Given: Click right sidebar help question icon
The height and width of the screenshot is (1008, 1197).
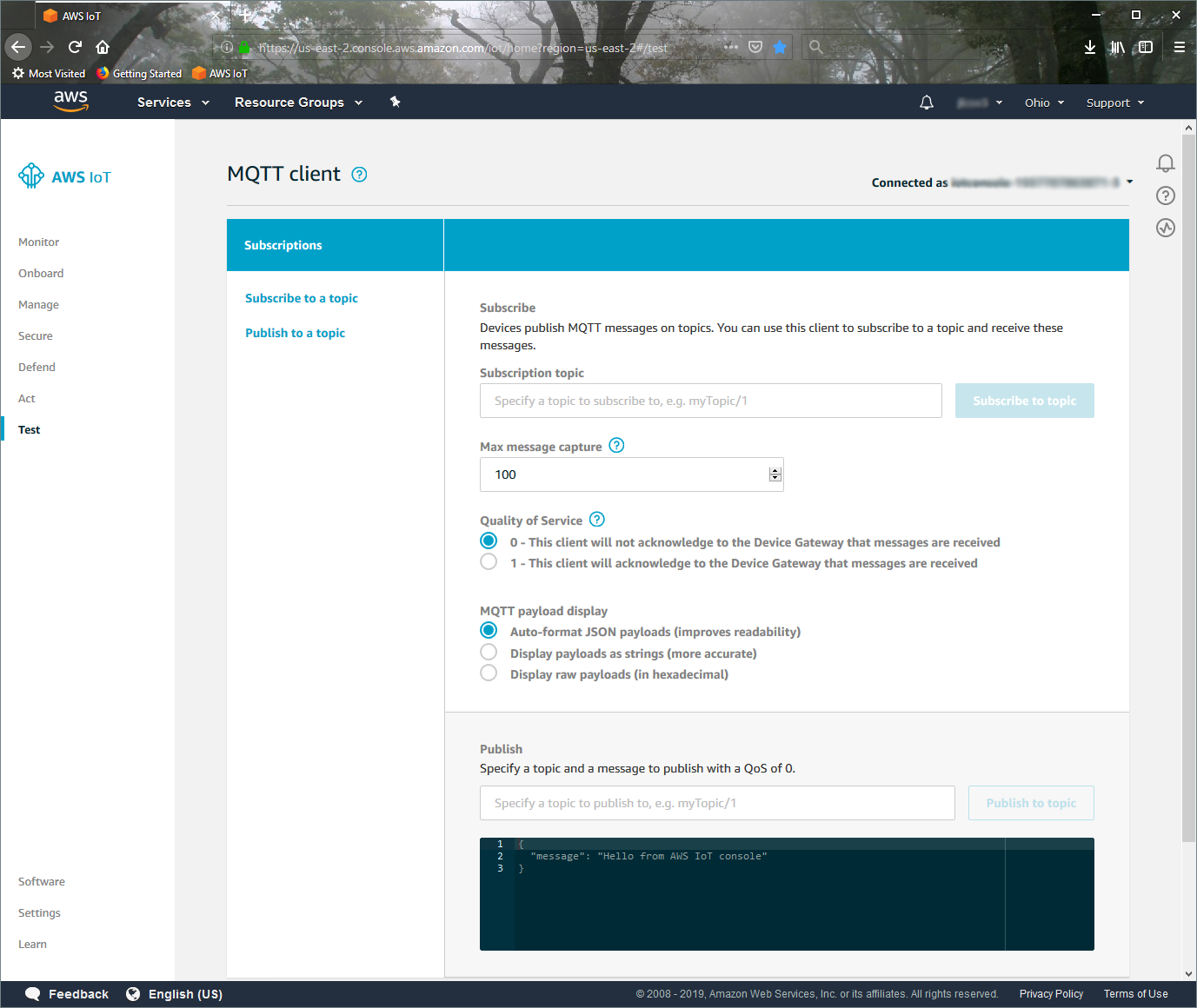Looking at the screenshot, I should click(1166, 196).
